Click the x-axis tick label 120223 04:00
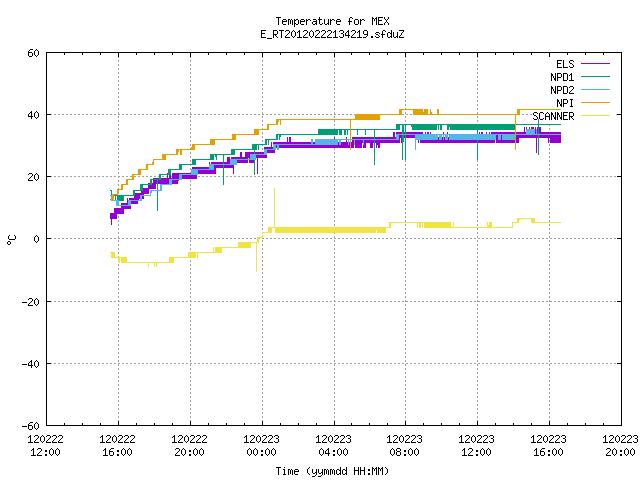Screen dimensions: 640x480 [333, 446]
